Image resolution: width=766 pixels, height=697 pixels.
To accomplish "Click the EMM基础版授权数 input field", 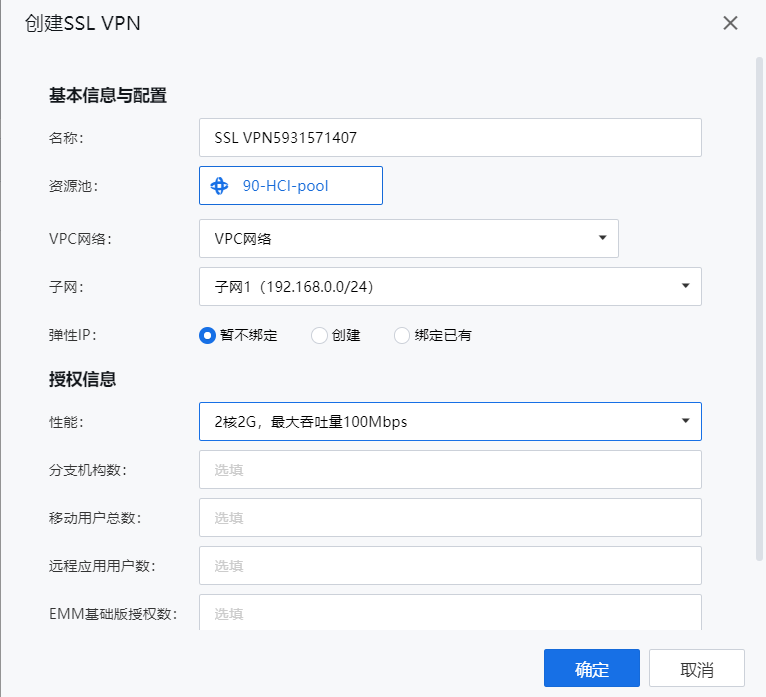I will pos(450,613).
